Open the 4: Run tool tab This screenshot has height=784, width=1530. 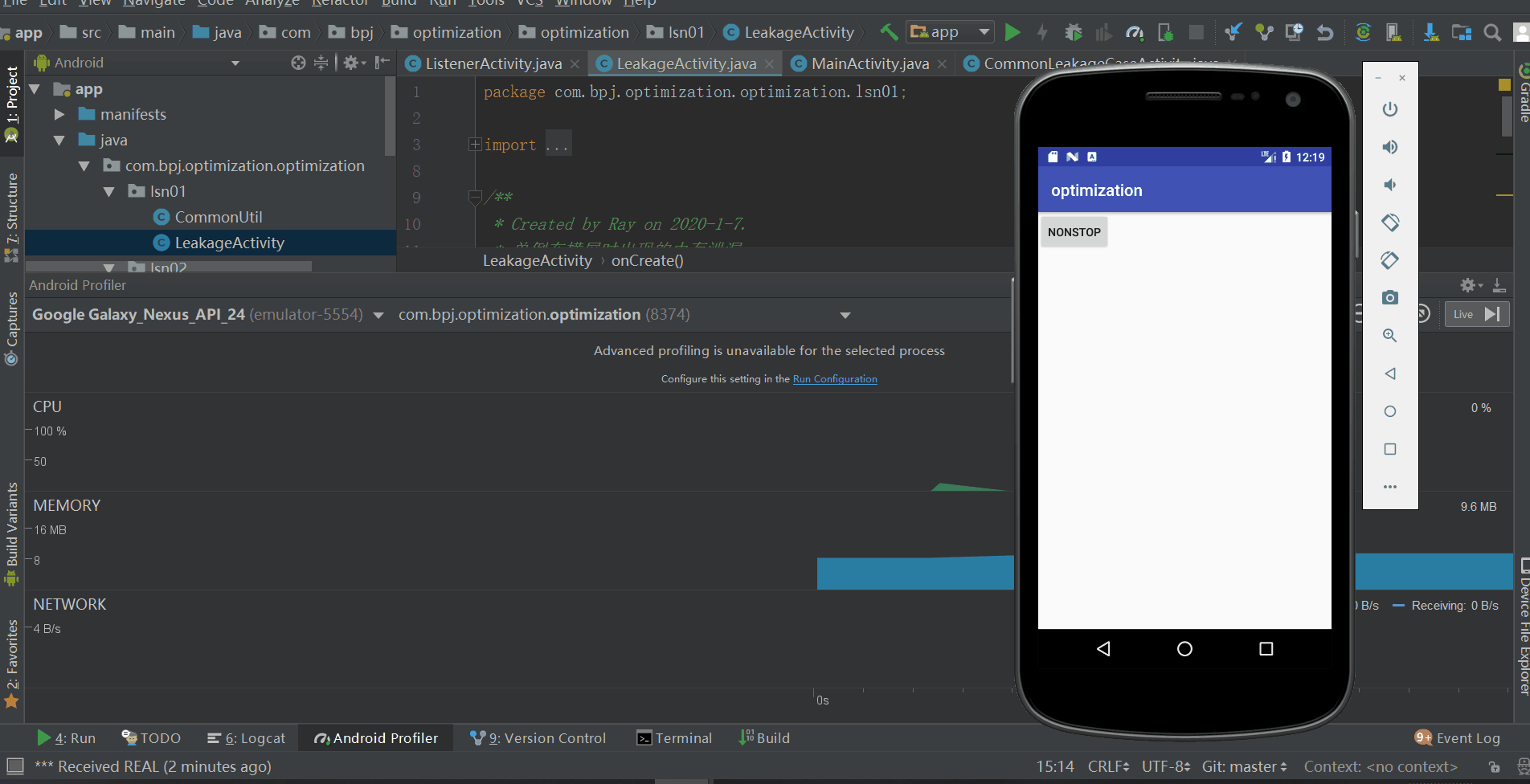[66, 738]
